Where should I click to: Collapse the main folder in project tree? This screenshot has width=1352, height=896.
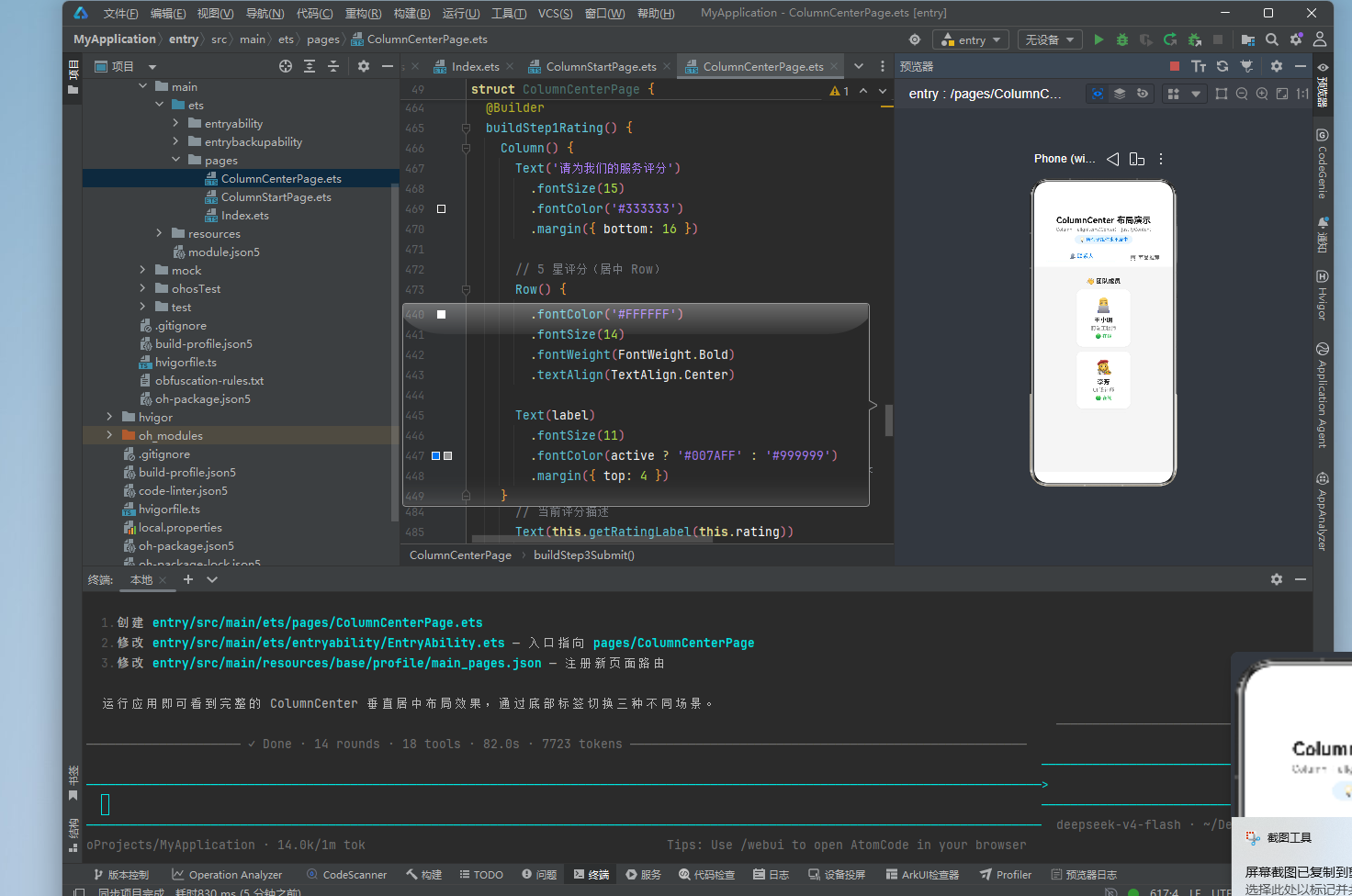[143, 86]
